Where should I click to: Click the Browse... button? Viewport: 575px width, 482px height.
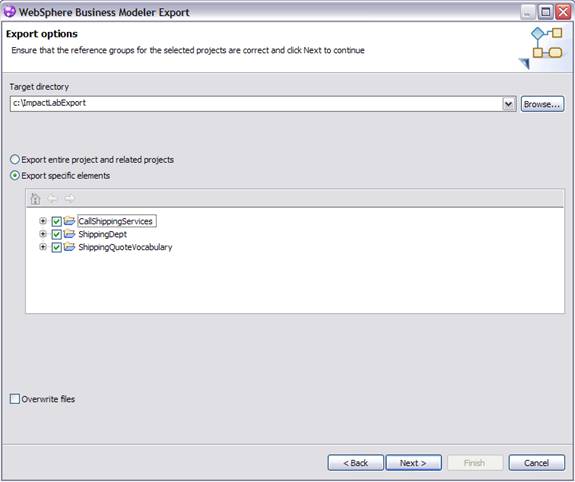tap(542, 104)
